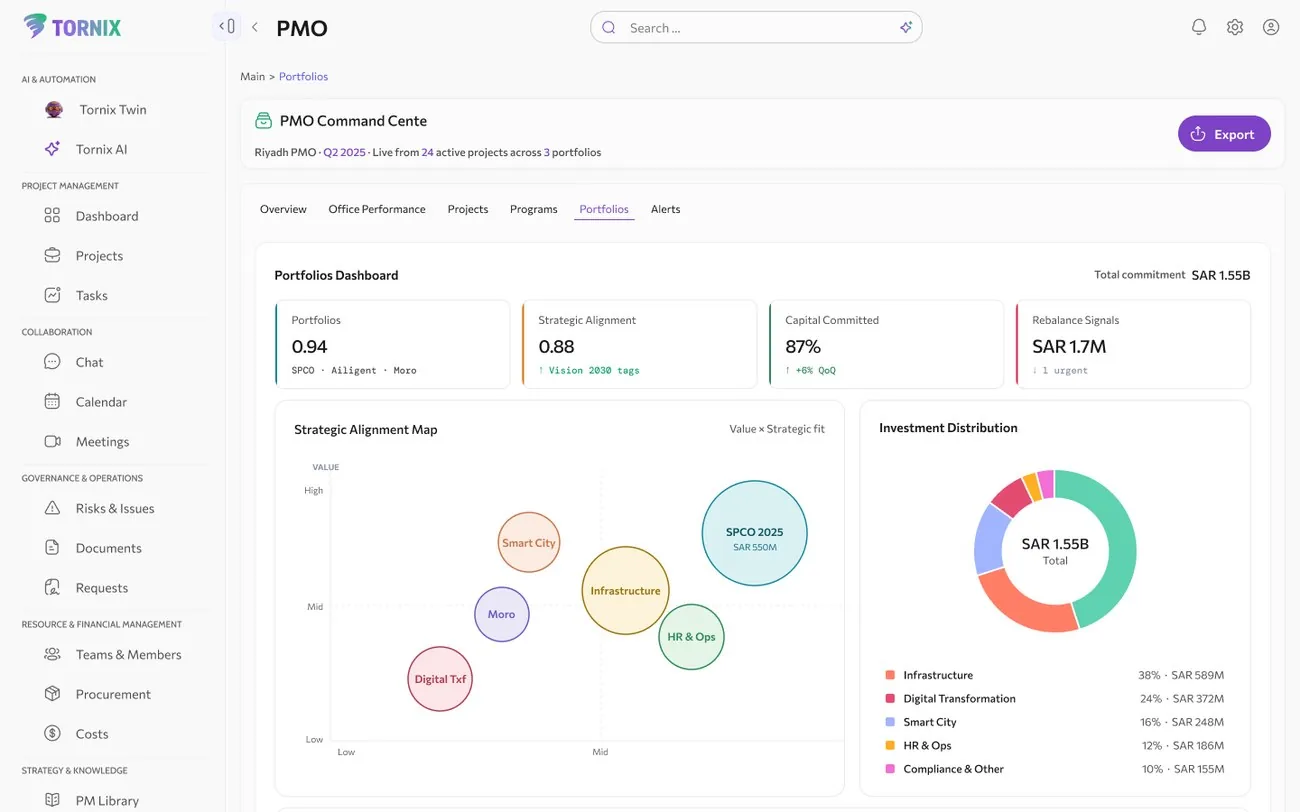This screenshot has width=1300, height=812.
Task: Click the Export button
Action: pyautogui.click(x=1224, y=134)
